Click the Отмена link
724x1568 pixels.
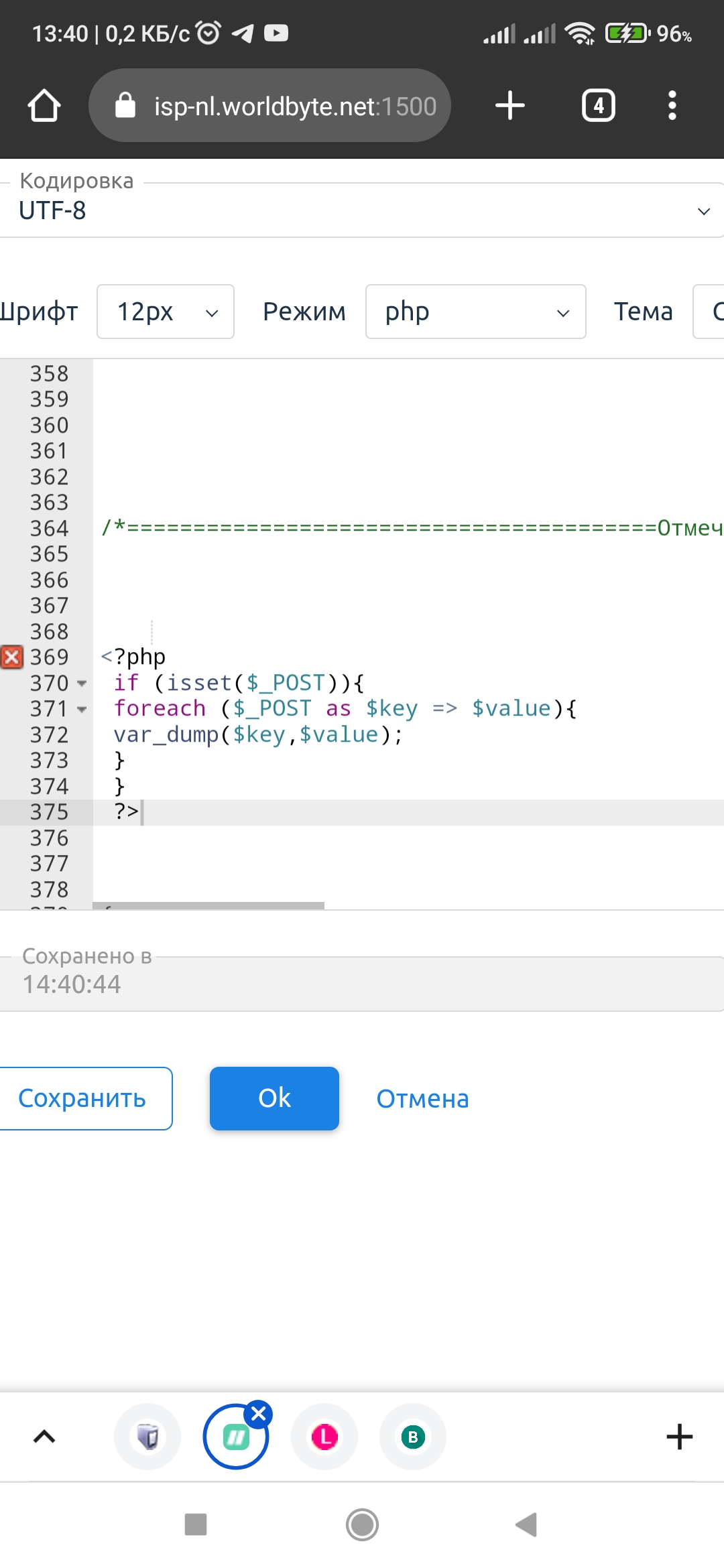click(422, 1099)
